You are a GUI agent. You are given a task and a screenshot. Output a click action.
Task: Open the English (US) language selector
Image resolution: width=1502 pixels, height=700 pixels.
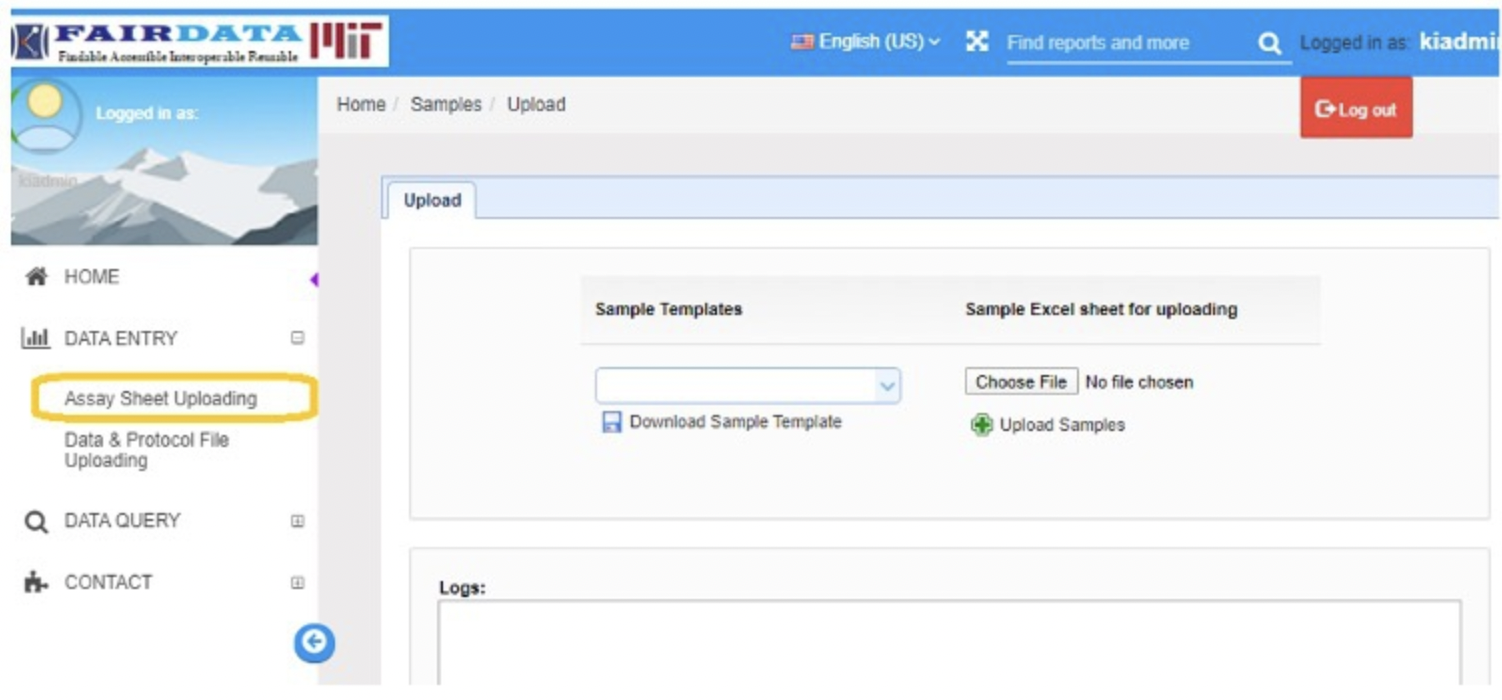click(x=866, y=42)
